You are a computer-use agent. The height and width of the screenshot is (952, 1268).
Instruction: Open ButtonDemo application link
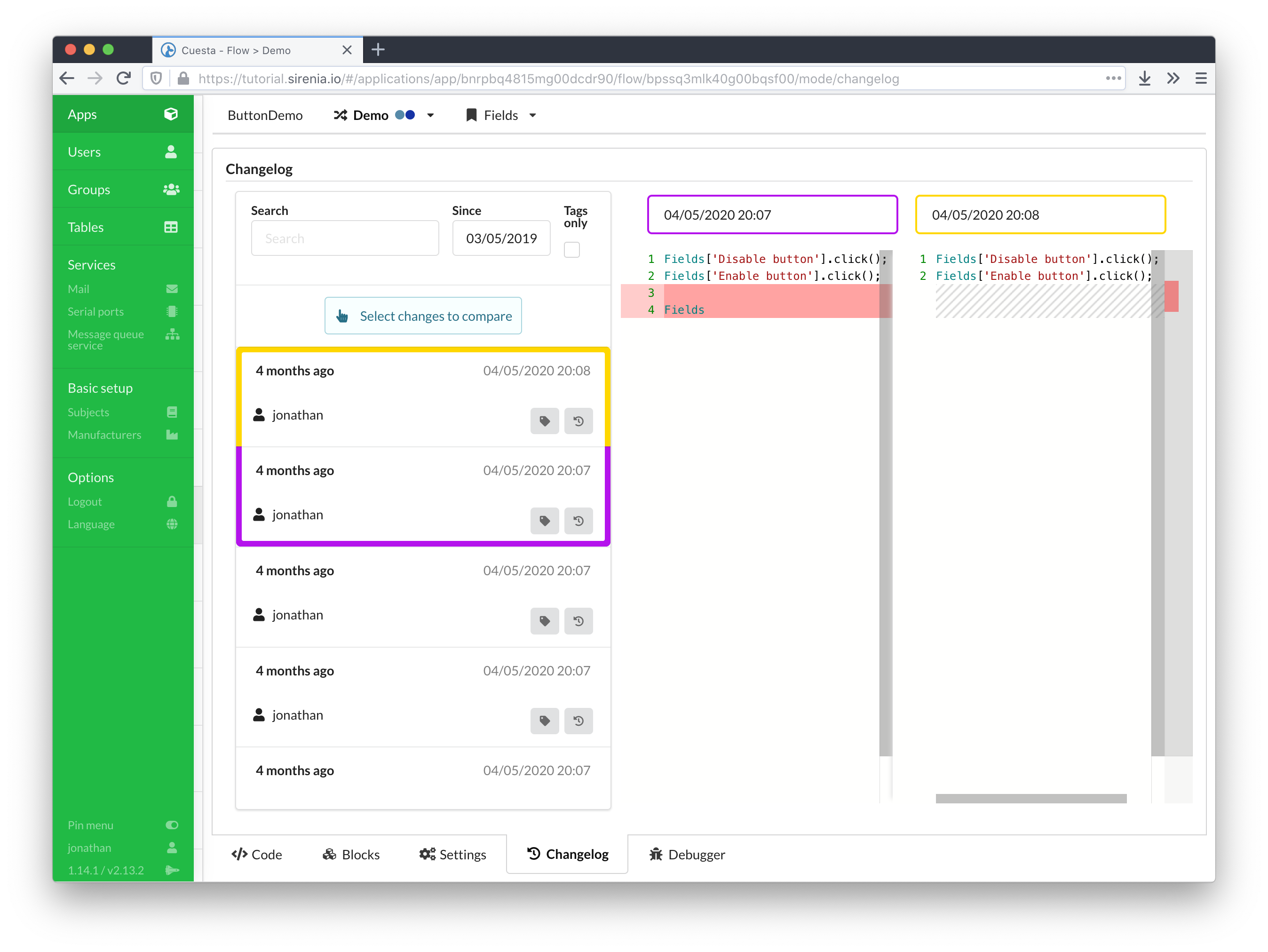[265, 115]
